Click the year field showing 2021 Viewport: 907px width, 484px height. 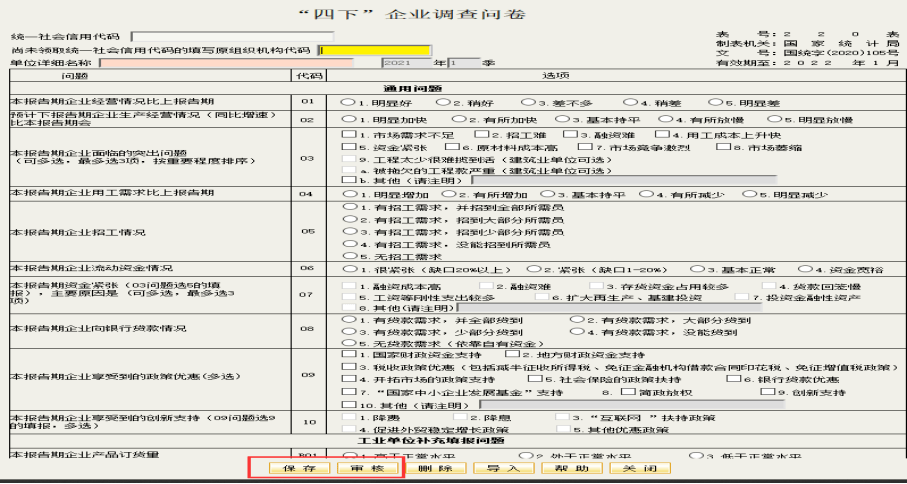406,62
